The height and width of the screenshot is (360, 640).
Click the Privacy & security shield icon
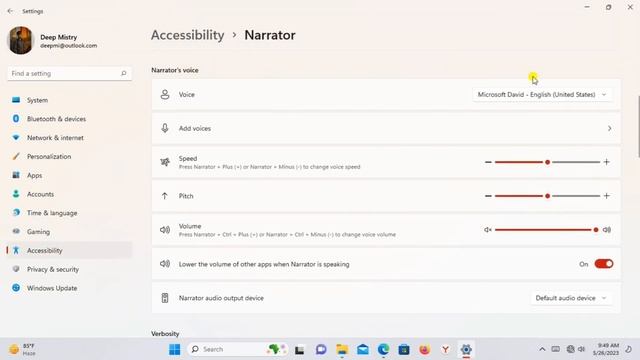click(x=16, y=269)
